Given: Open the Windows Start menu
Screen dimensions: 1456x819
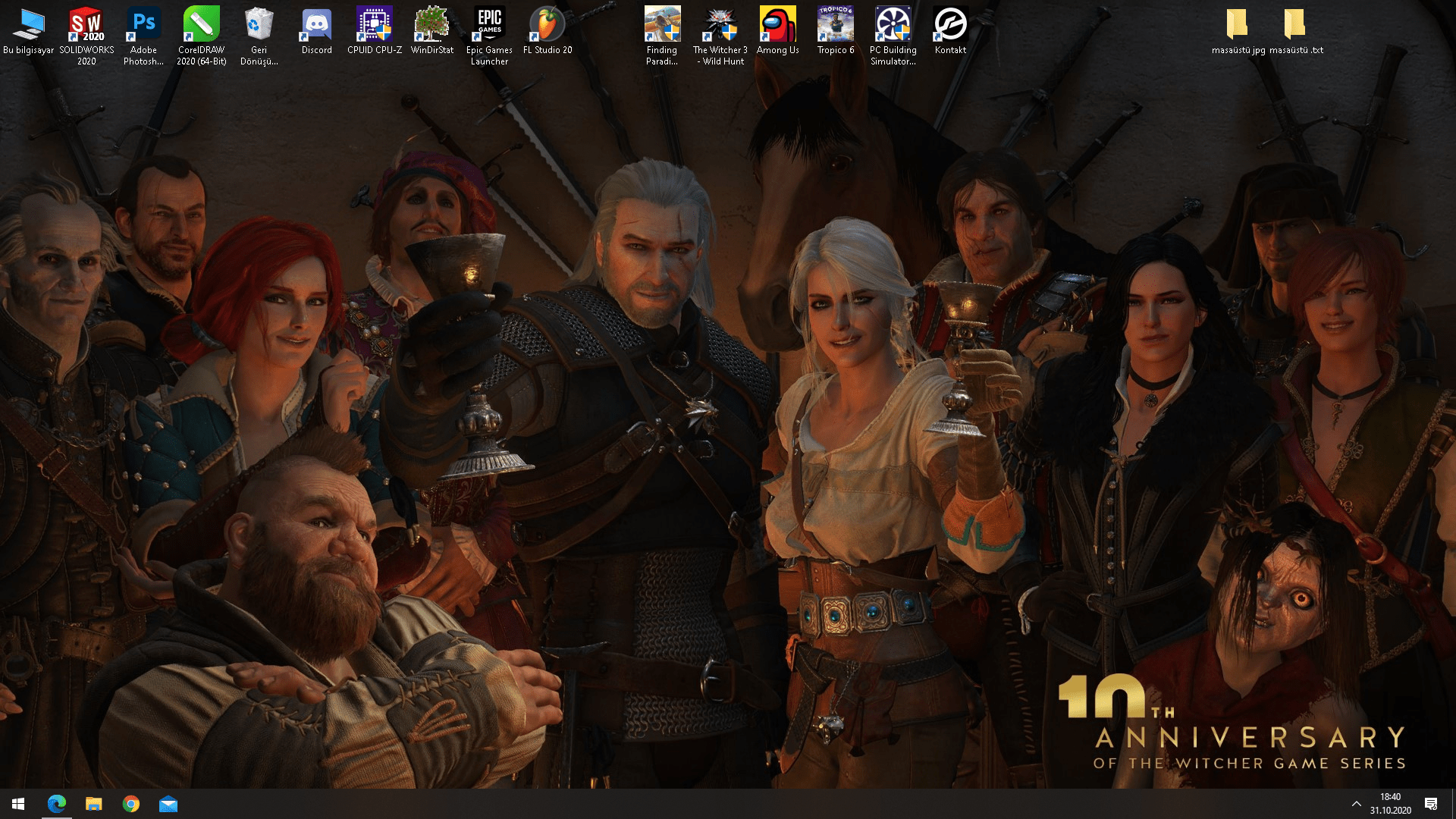Looking at the screenshot, I should (x=18, y=804).
